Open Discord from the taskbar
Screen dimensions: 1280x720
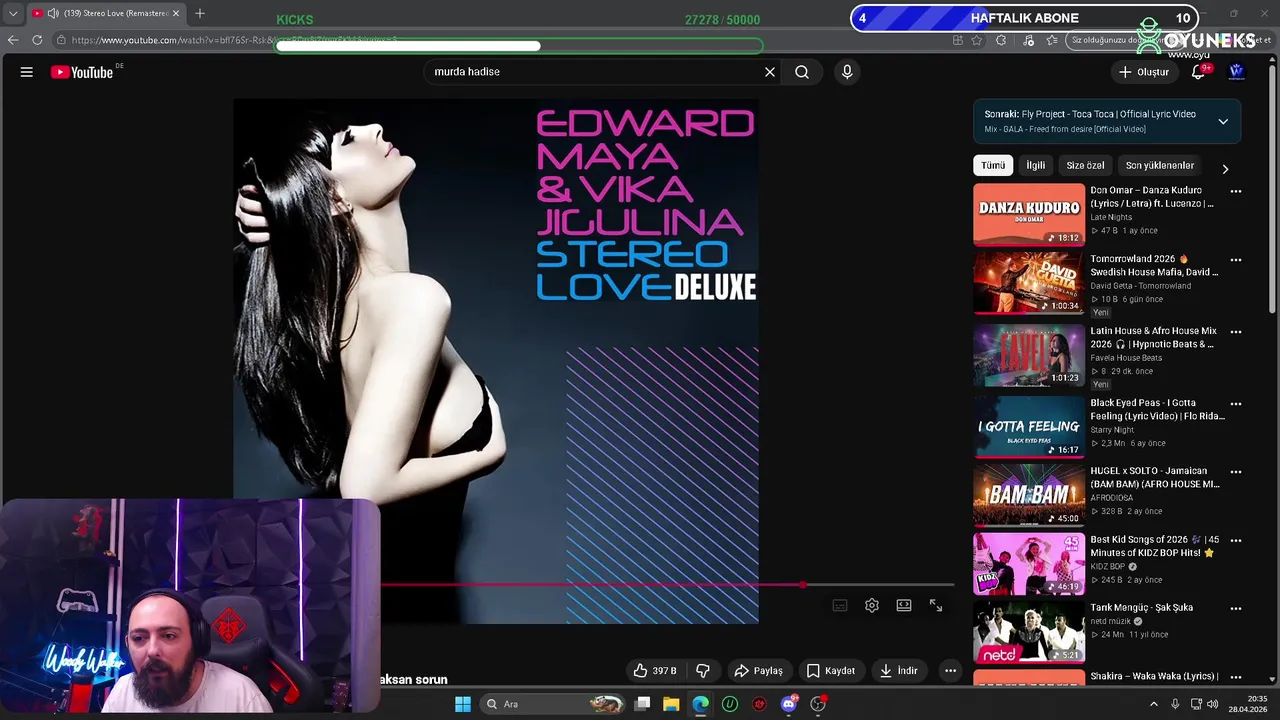pyautogui.click(x=789, y=704)
